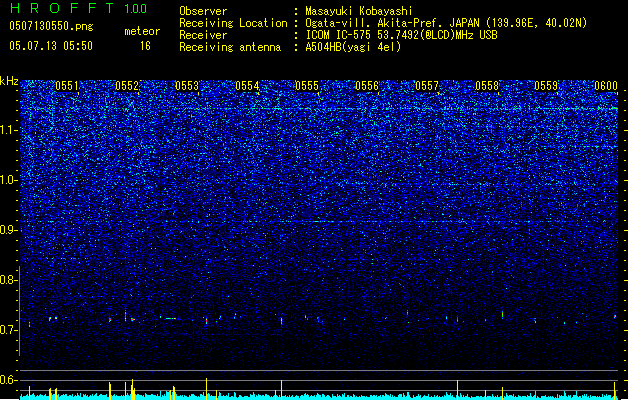Click the version number 1.0.0
The width and height of the screenshot is (629, 400).
click(136, 8)
